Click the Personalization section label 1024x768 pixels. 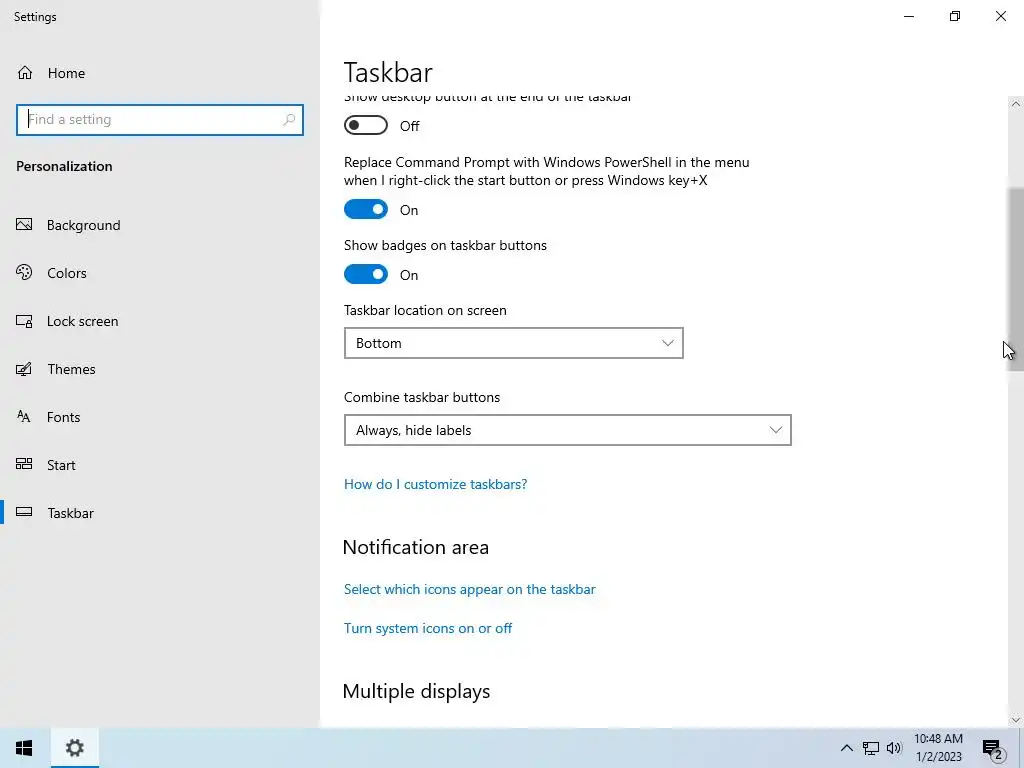[x=64, y=166]
